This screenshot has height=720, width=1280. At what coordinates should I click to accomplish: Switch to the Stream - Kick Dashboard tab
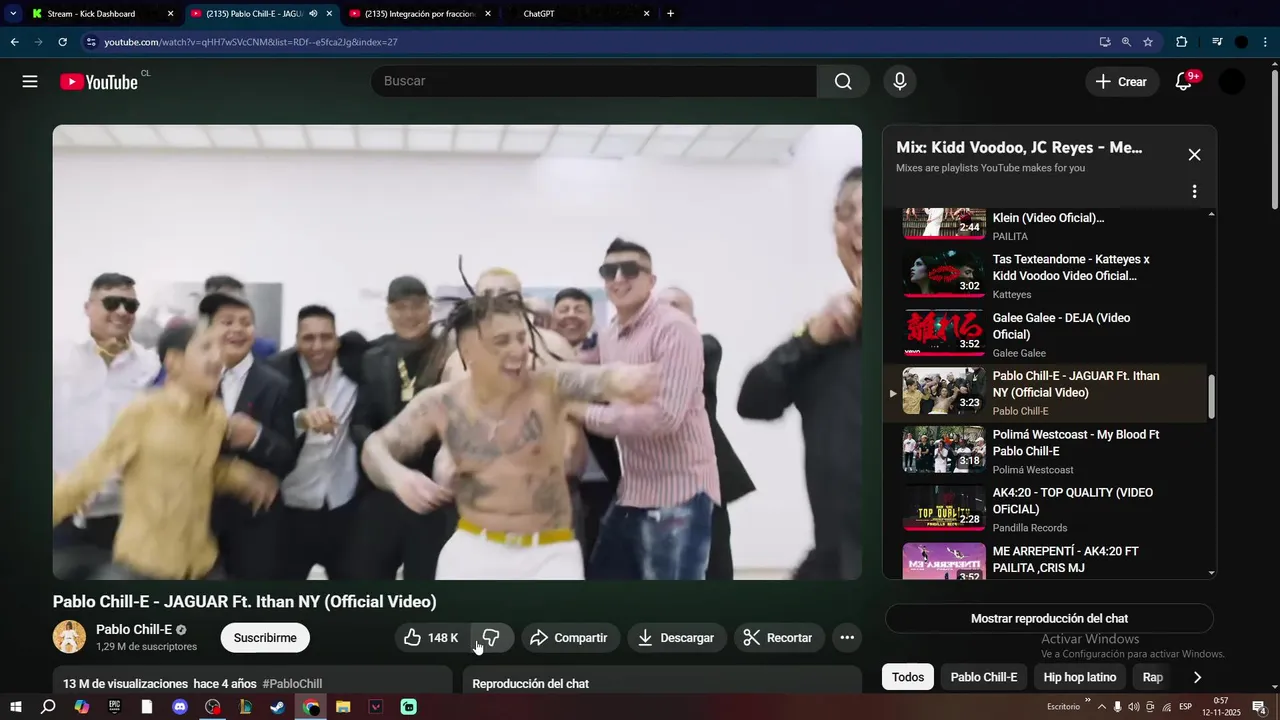pos(101,14)
